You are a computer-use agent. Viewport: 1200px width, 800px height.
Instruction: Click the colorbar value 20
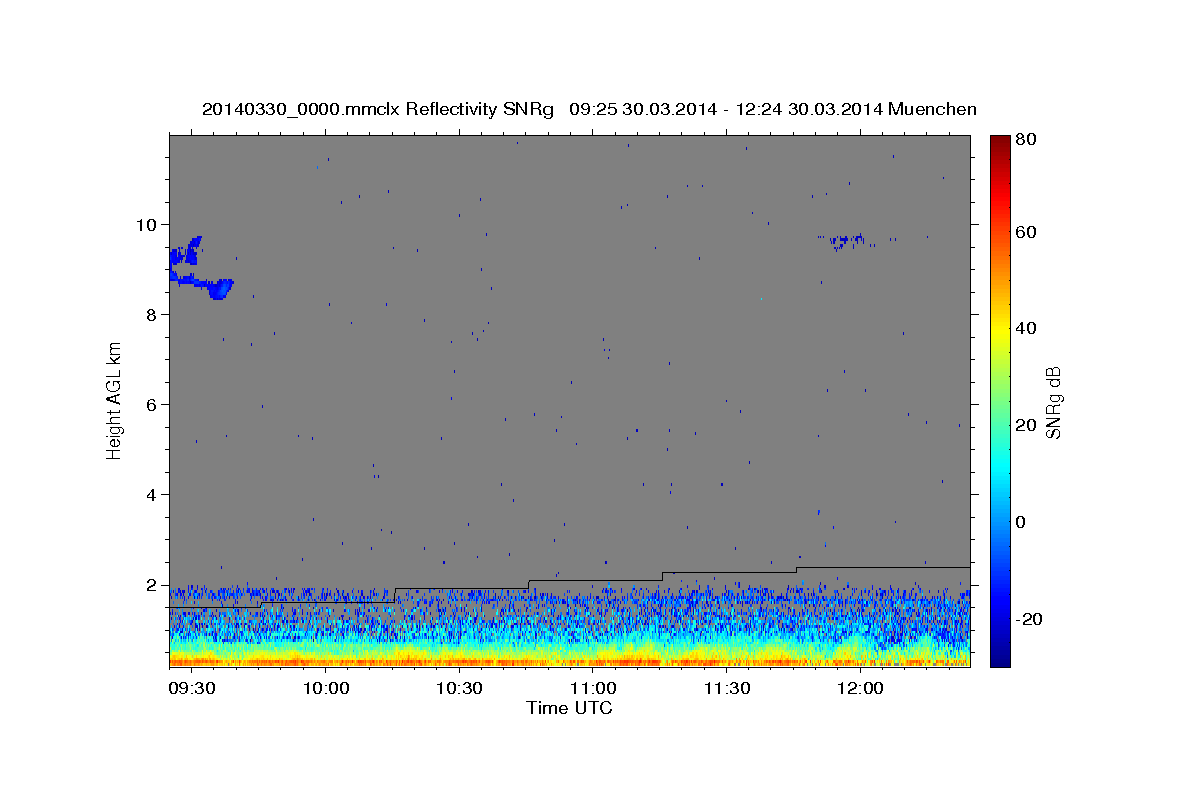1028,425
